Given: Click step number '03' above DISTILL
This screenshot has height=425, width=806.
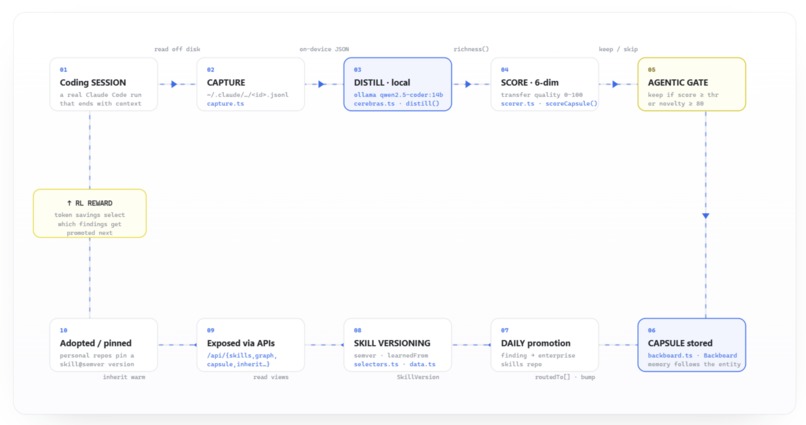Looking at the screenshot, I should [357, 70].
